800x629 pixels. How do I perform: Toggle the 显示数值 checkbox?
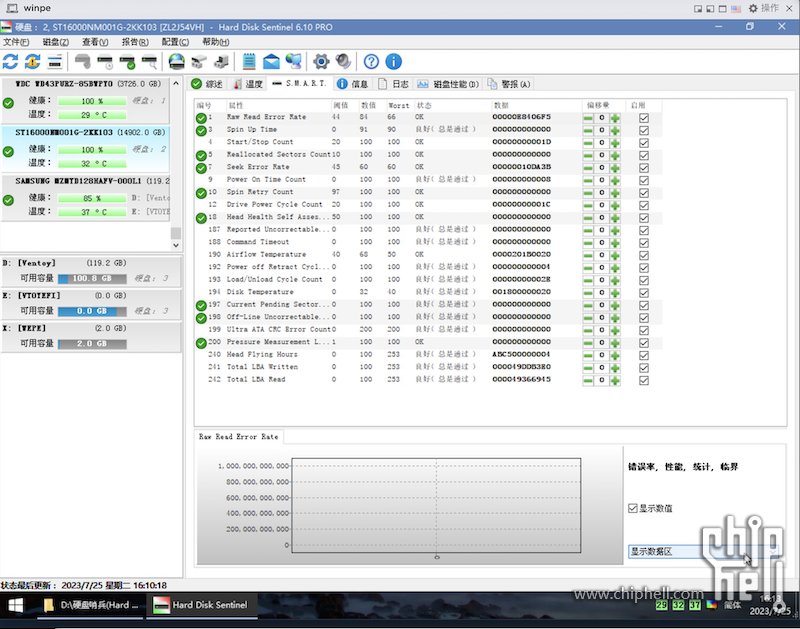pos(633,508)
